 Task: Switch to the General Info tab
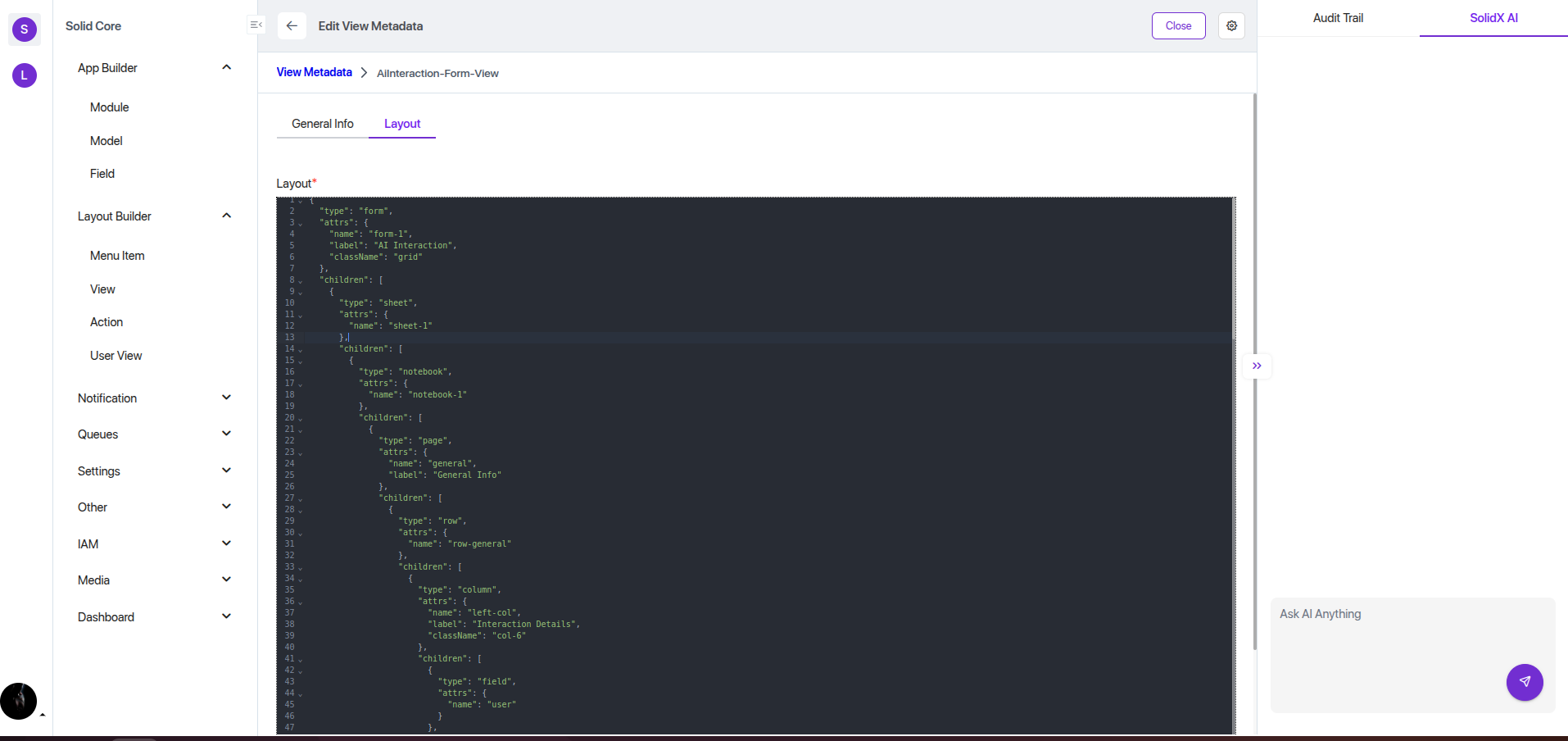pyautogui.click(x=322, y=124)
